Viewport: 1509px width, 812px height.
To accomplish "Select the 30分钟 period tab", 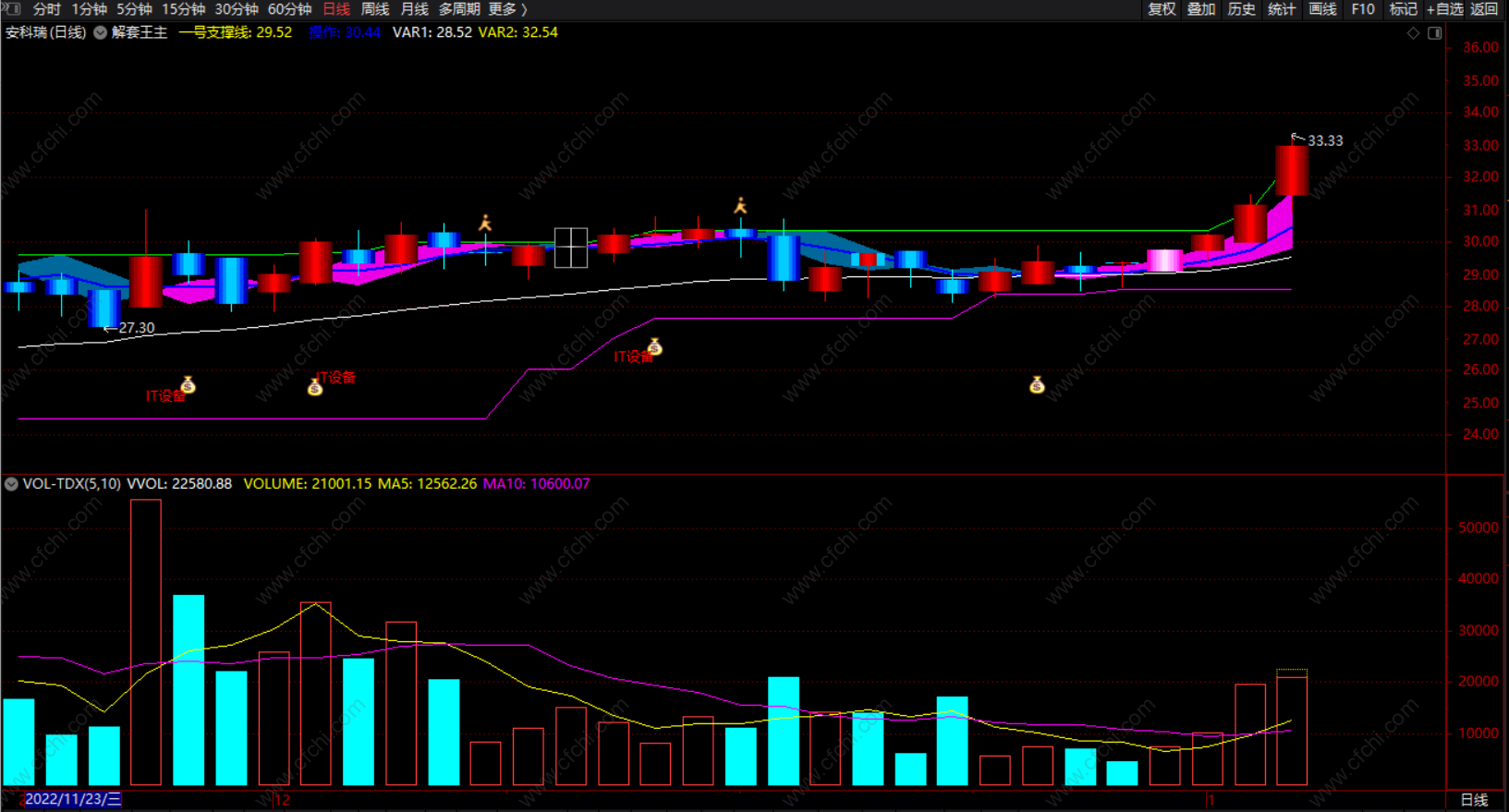I will (237, 9).
